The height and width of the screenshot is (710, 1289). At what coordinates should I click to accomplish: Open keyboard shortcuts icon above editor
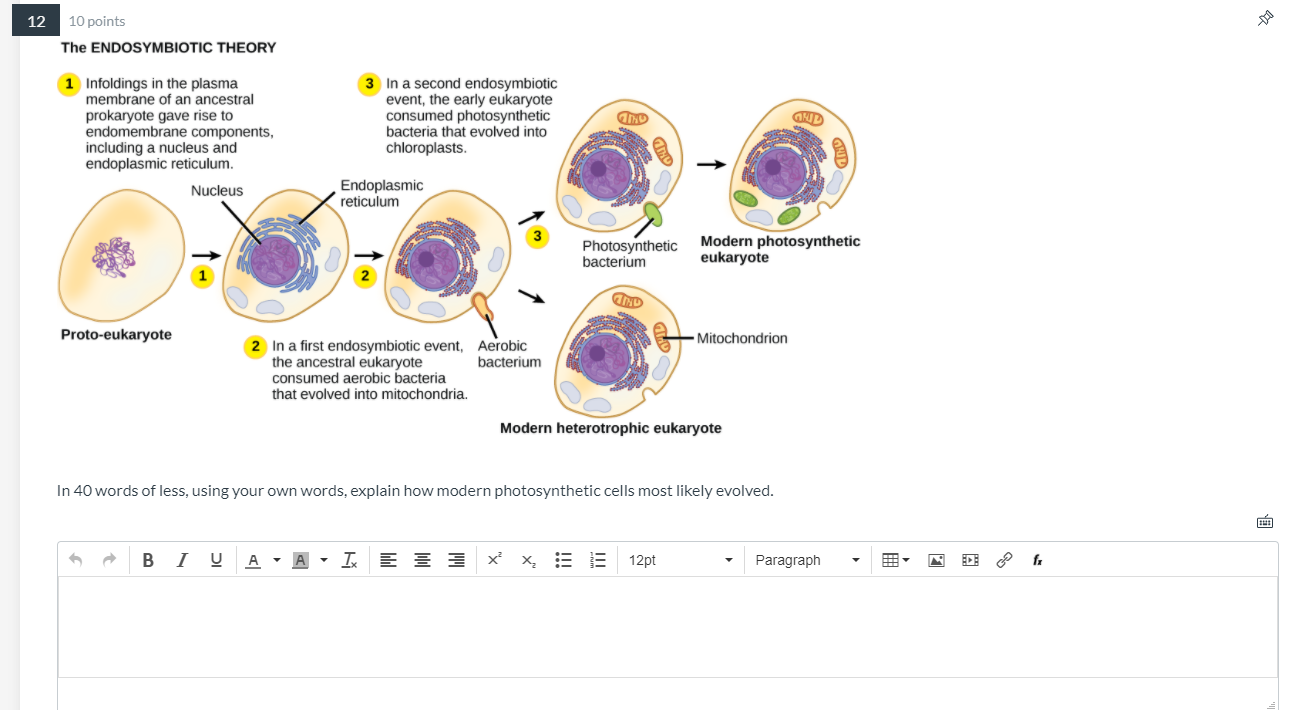click(x=1265, y=521)
